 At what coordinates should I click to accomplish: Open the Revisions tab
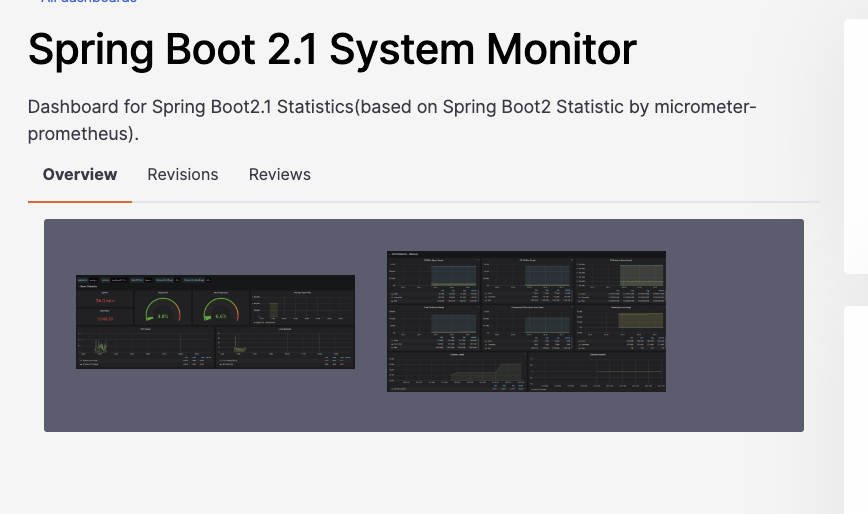click(183, 175)
